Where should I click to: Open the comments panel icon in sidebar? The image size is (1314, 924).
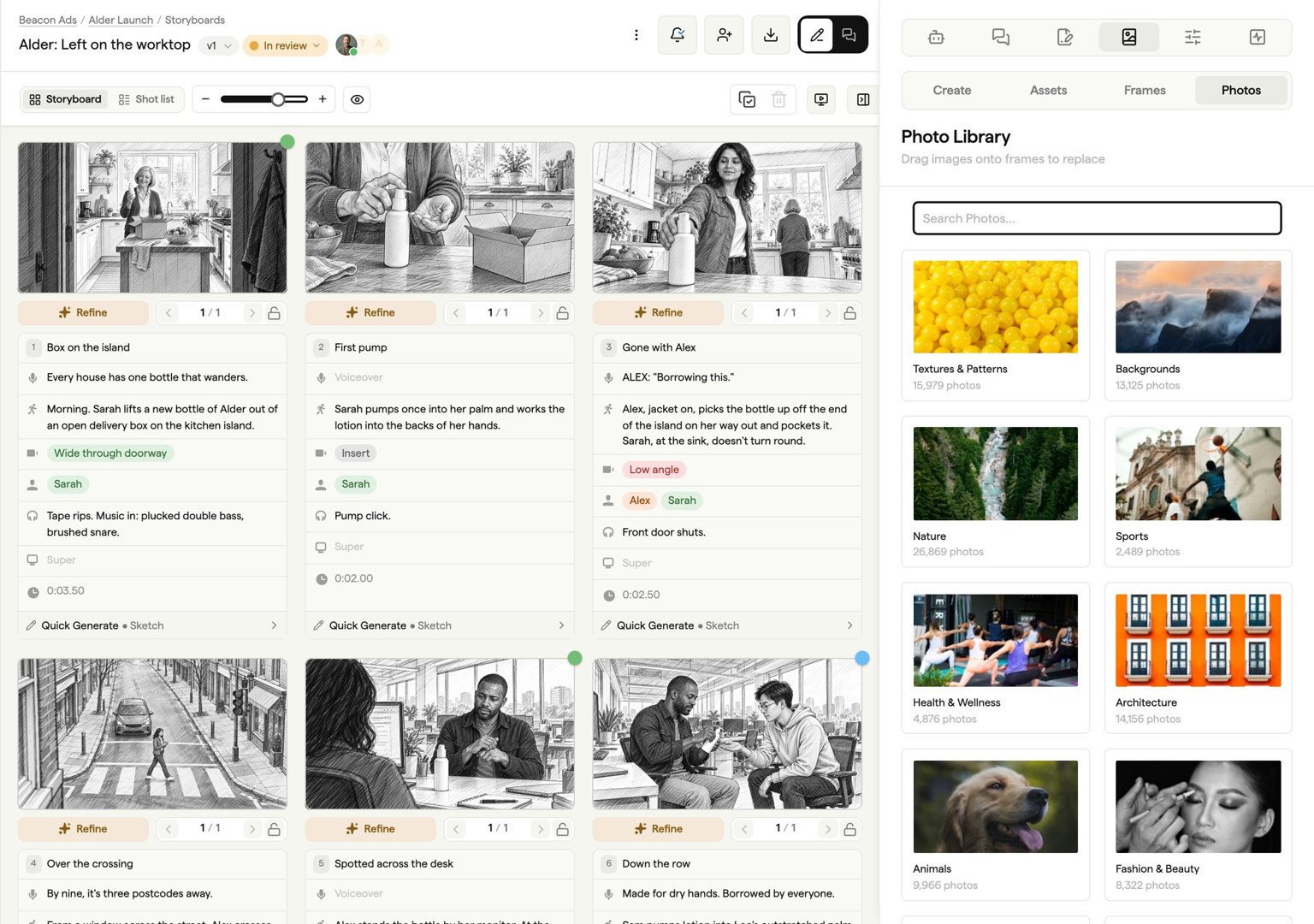pos(1001,37)
